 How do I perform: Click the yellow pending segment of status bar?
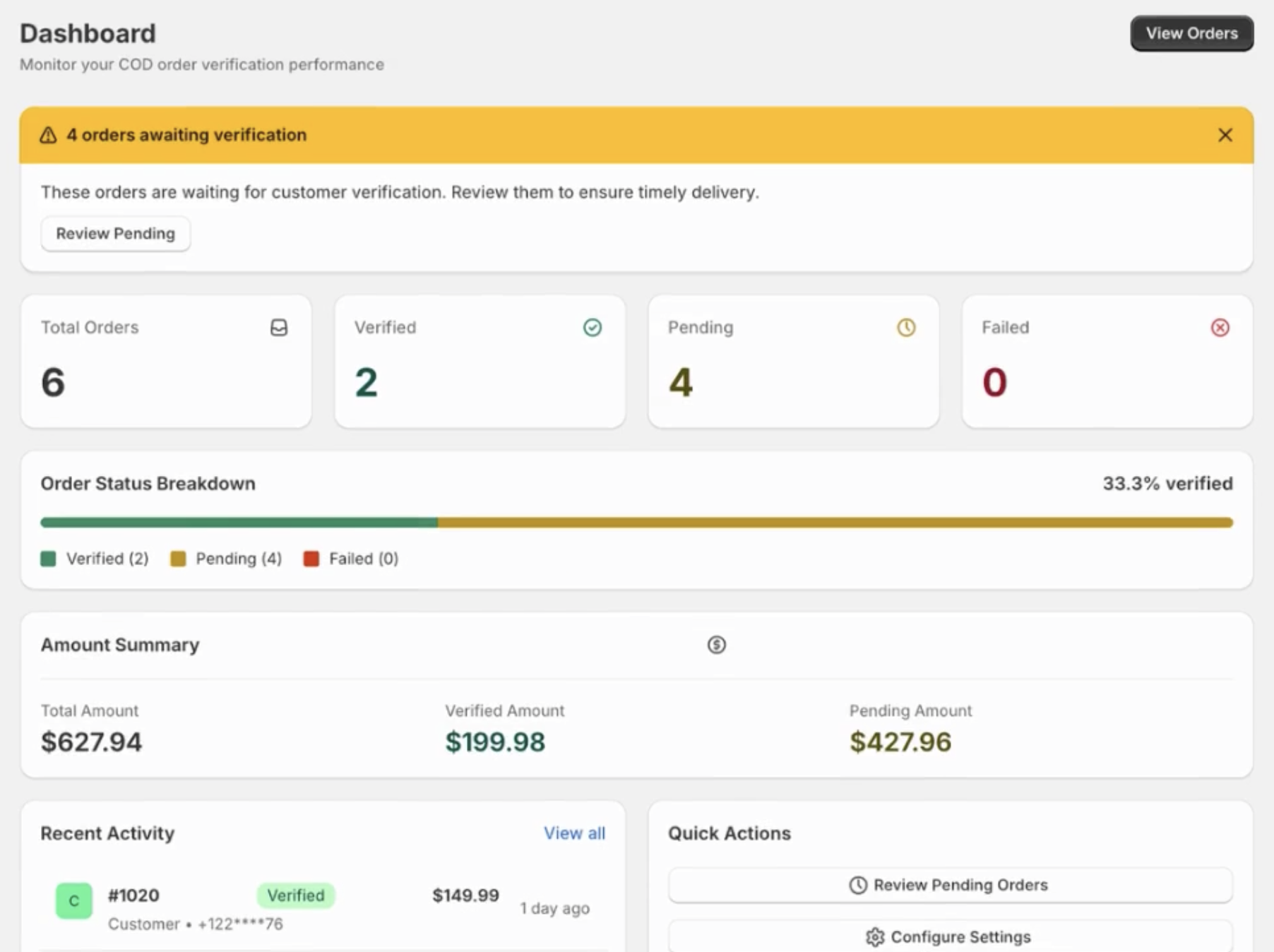coord(835,523)
